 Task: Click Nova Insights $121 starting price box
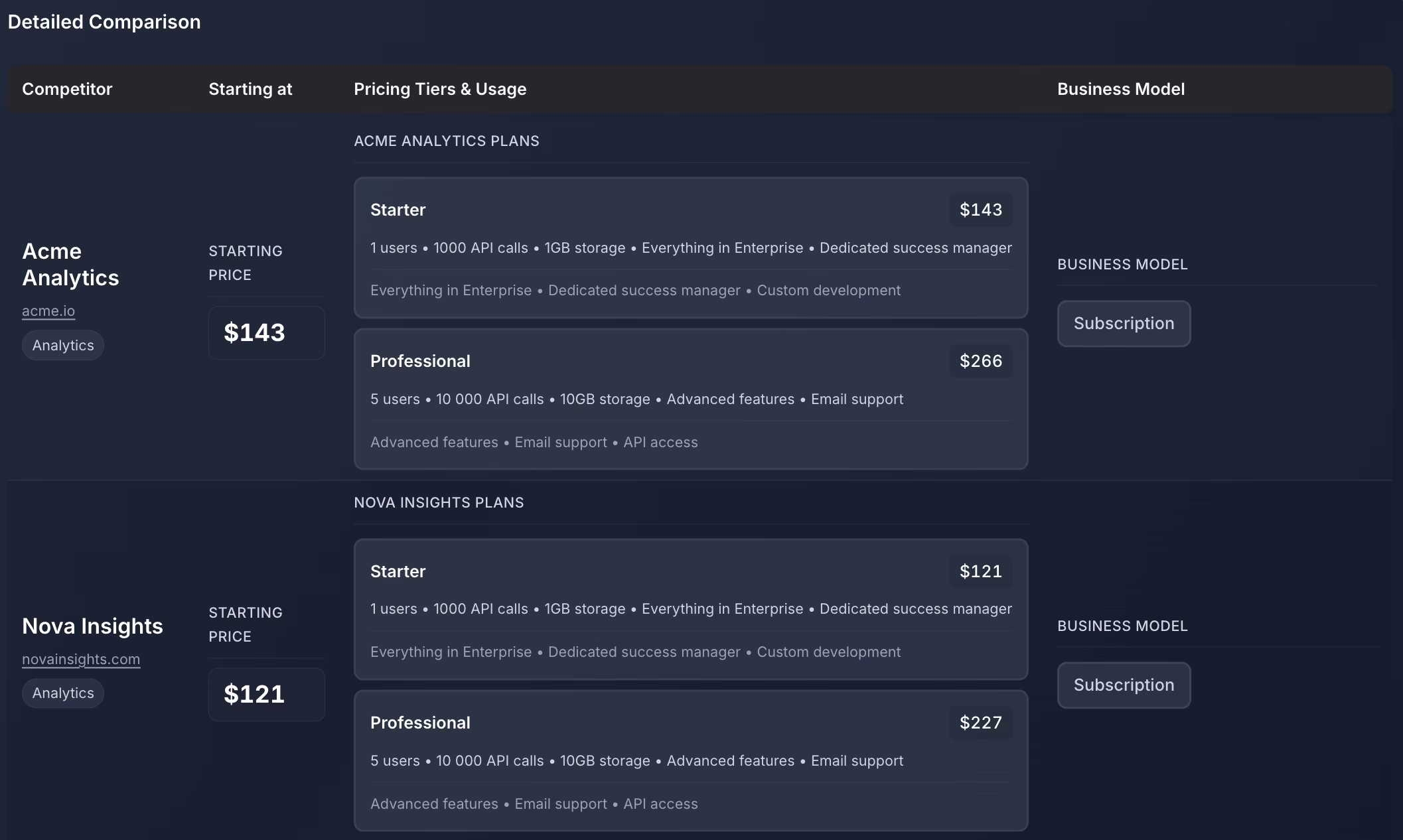[266, 694]
